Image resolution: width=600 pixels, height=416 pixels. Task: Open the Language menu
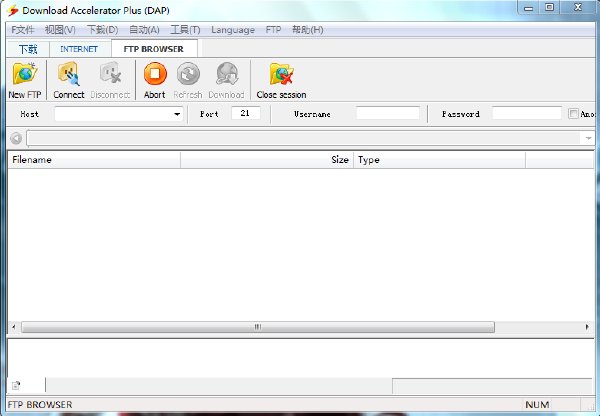233,30
